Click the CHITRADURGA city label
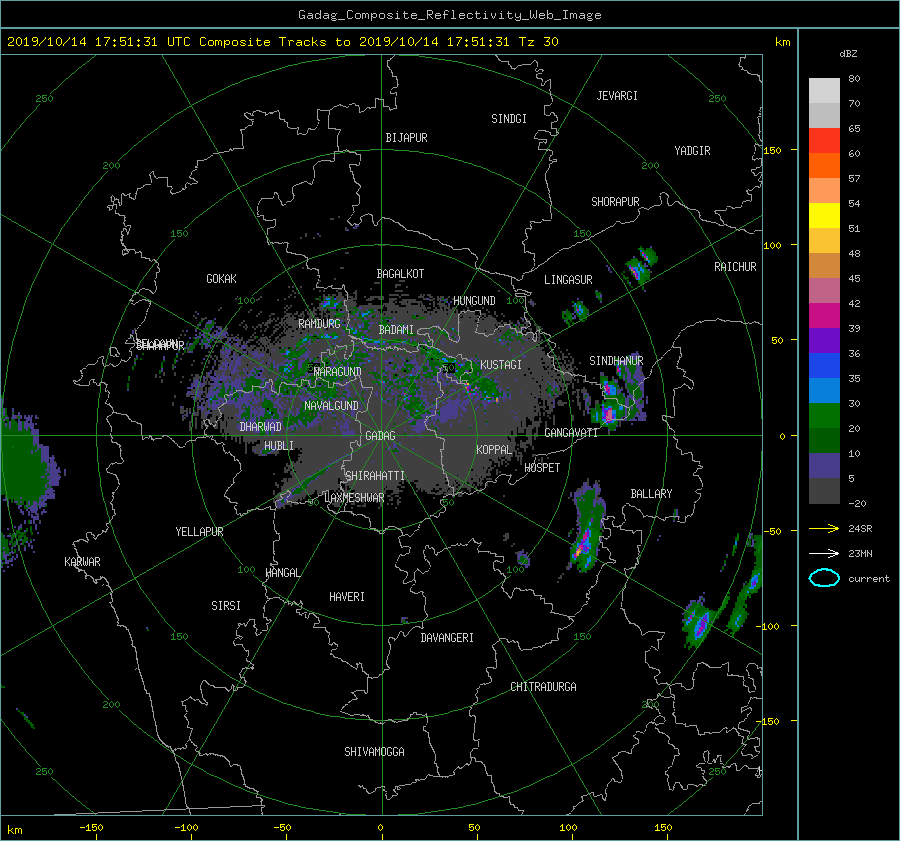The width and height of the screenshot is (900, 841). 543,687
